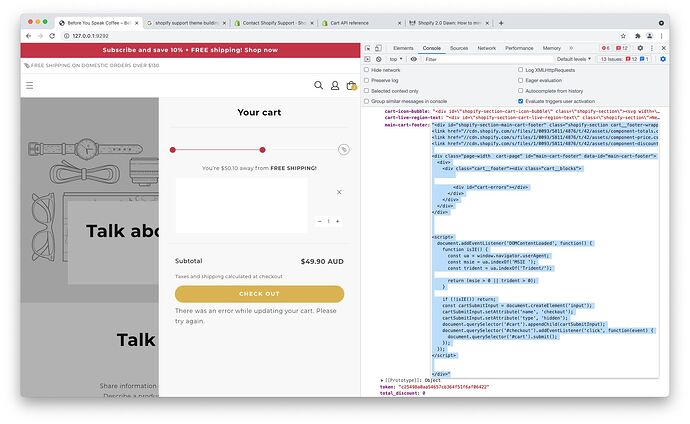
Task: Click the CHECK OUT button
Action: (x=259, y=294)
